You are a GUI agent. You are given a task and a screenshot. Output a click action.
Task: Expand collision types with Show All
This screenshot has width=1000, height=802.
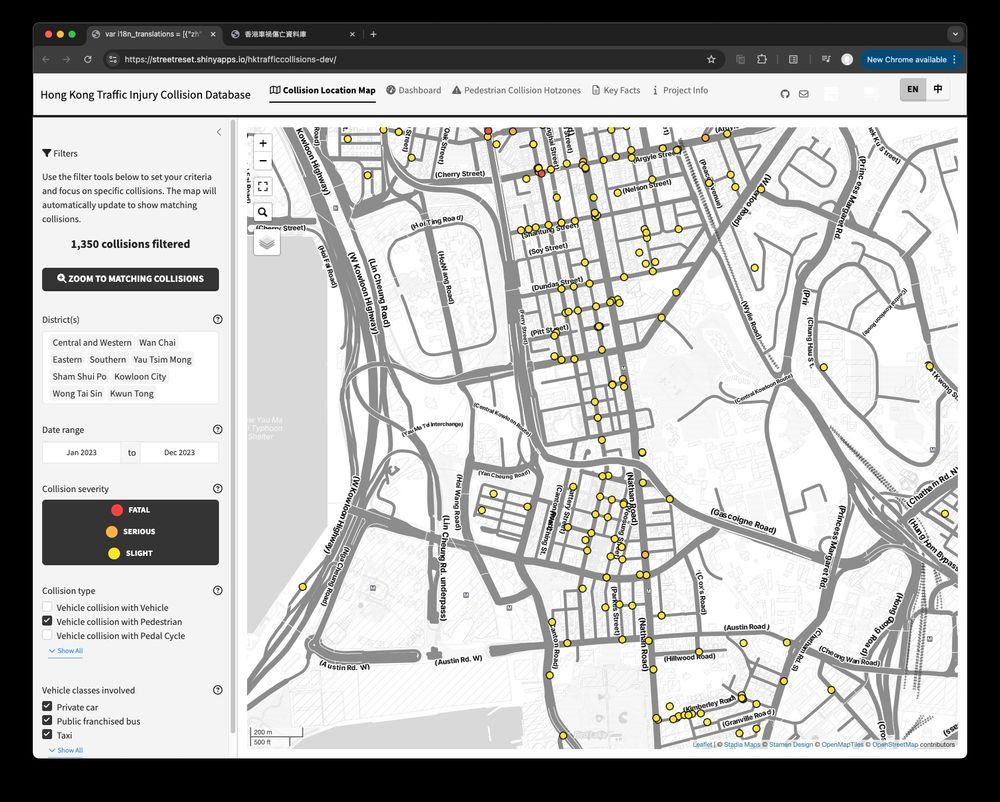coord(66,651)
